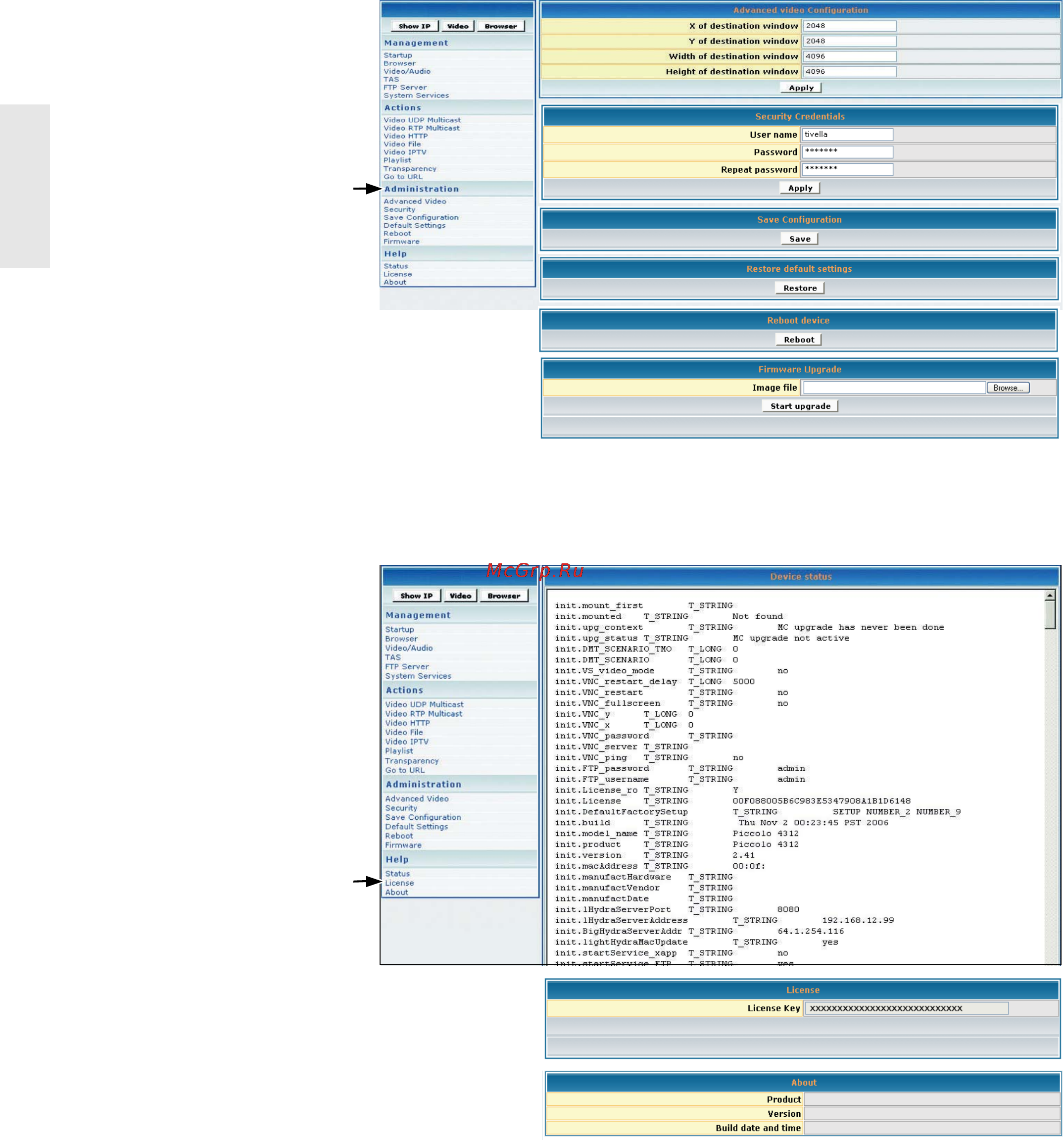Click Save in Save Configuration panel
This screenshot has width=1064, height=1140.
pos(800,239)
